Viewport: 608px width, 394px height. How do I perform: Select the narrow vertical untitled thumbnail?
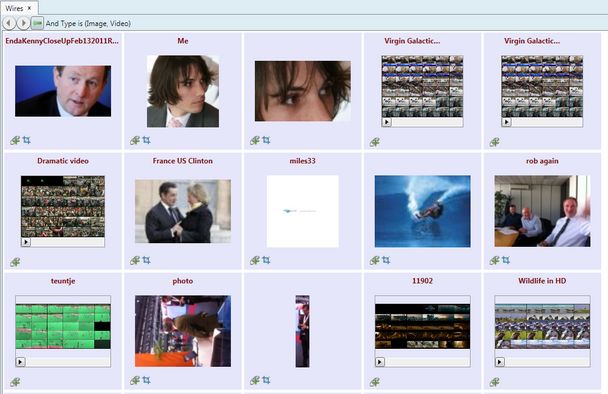point(302,331)
